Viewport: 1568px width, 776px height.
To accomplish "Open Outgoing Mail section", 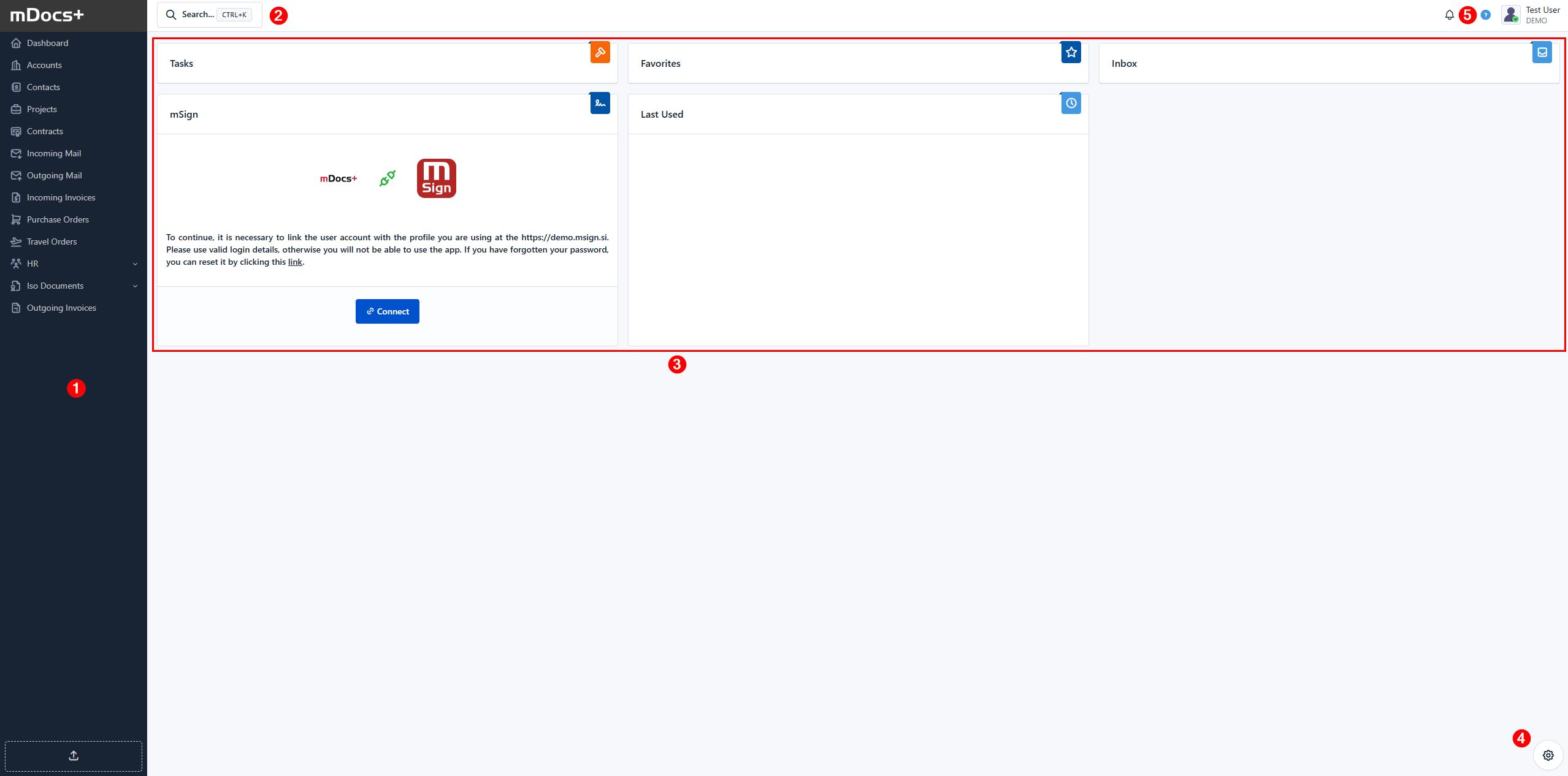I will [x=74, y=175].
